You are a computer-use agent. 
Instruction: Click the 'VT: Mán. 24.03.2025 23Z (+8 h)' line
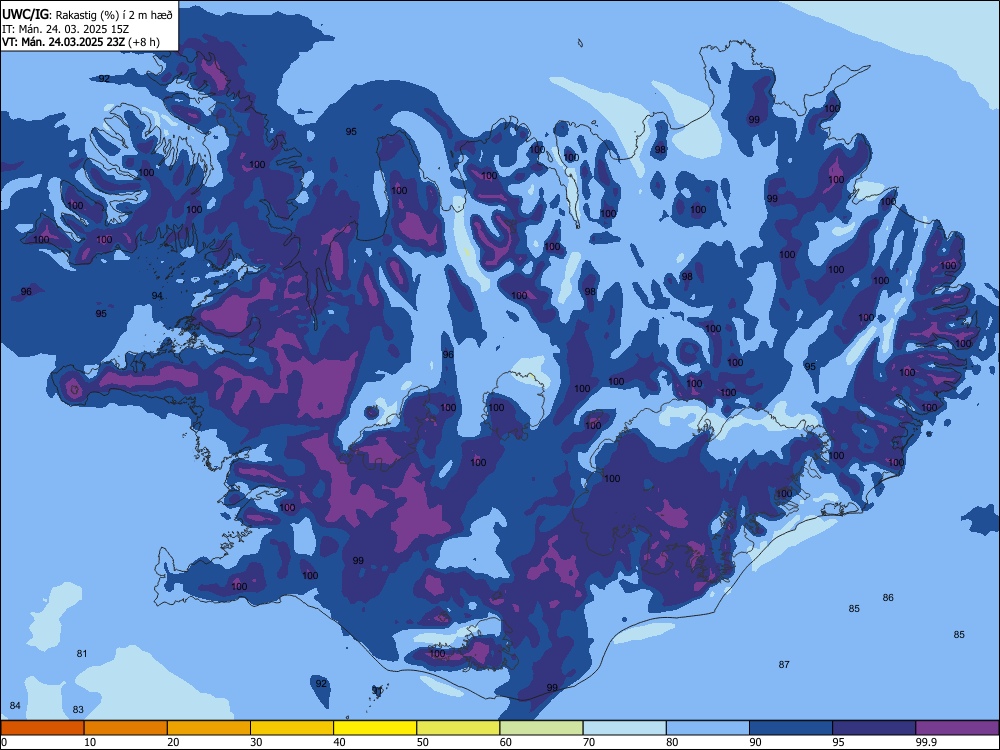coord(81,42)
